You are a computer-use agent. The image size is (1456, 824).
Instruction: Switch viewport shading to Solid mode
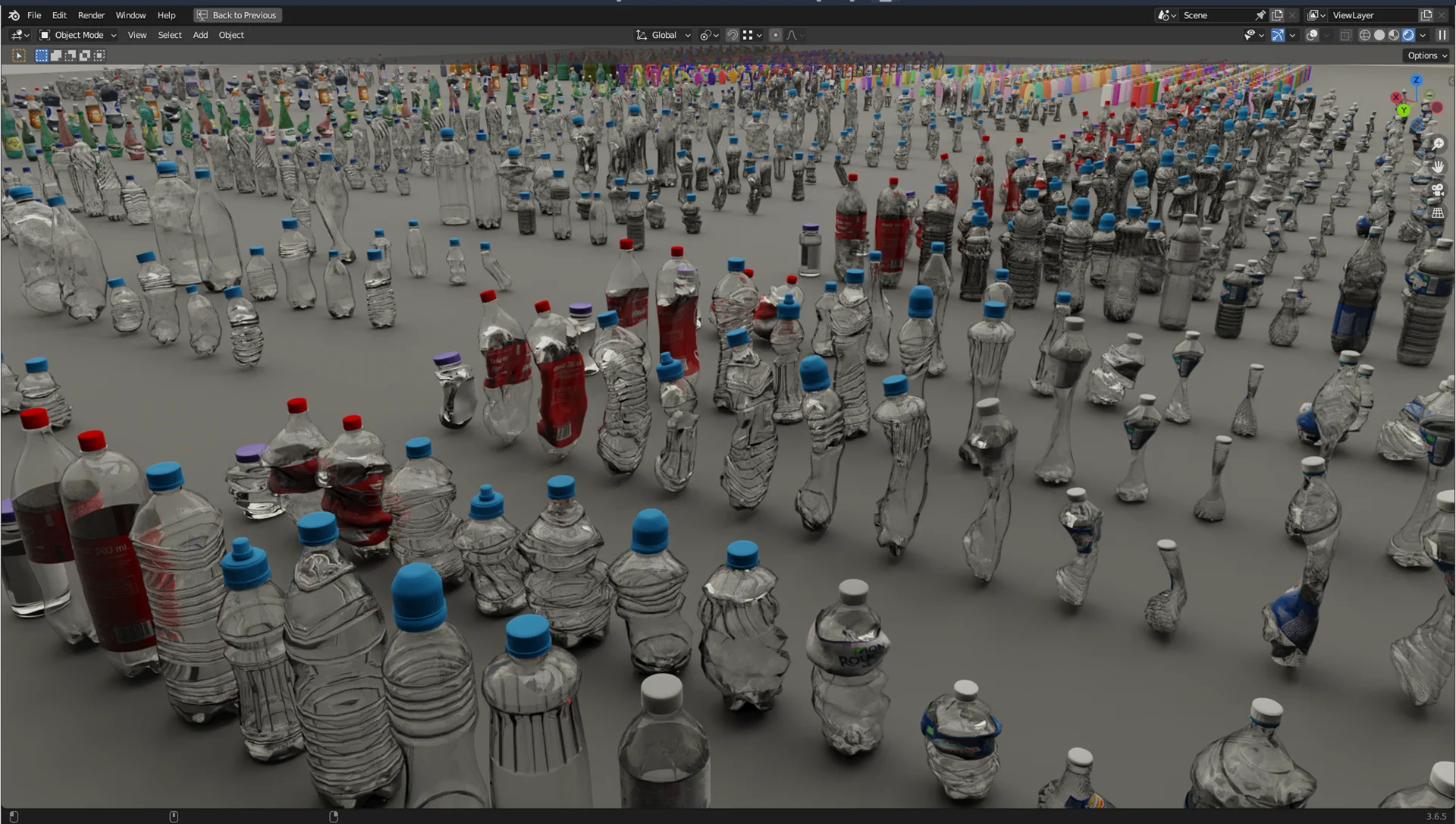pyautogui.click(x=1379, y=35)
